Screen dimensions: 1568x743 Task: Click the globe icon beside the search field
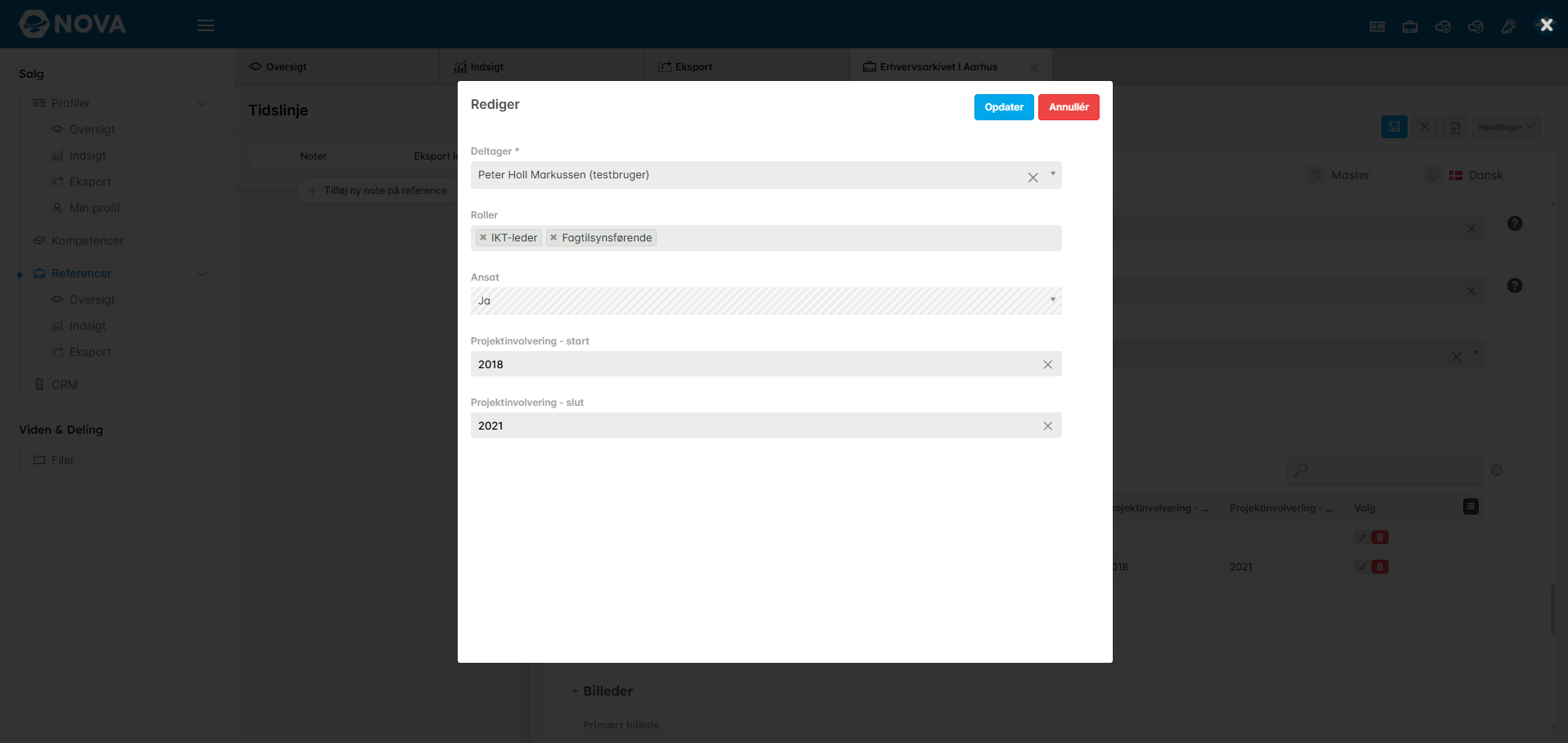1497,470
